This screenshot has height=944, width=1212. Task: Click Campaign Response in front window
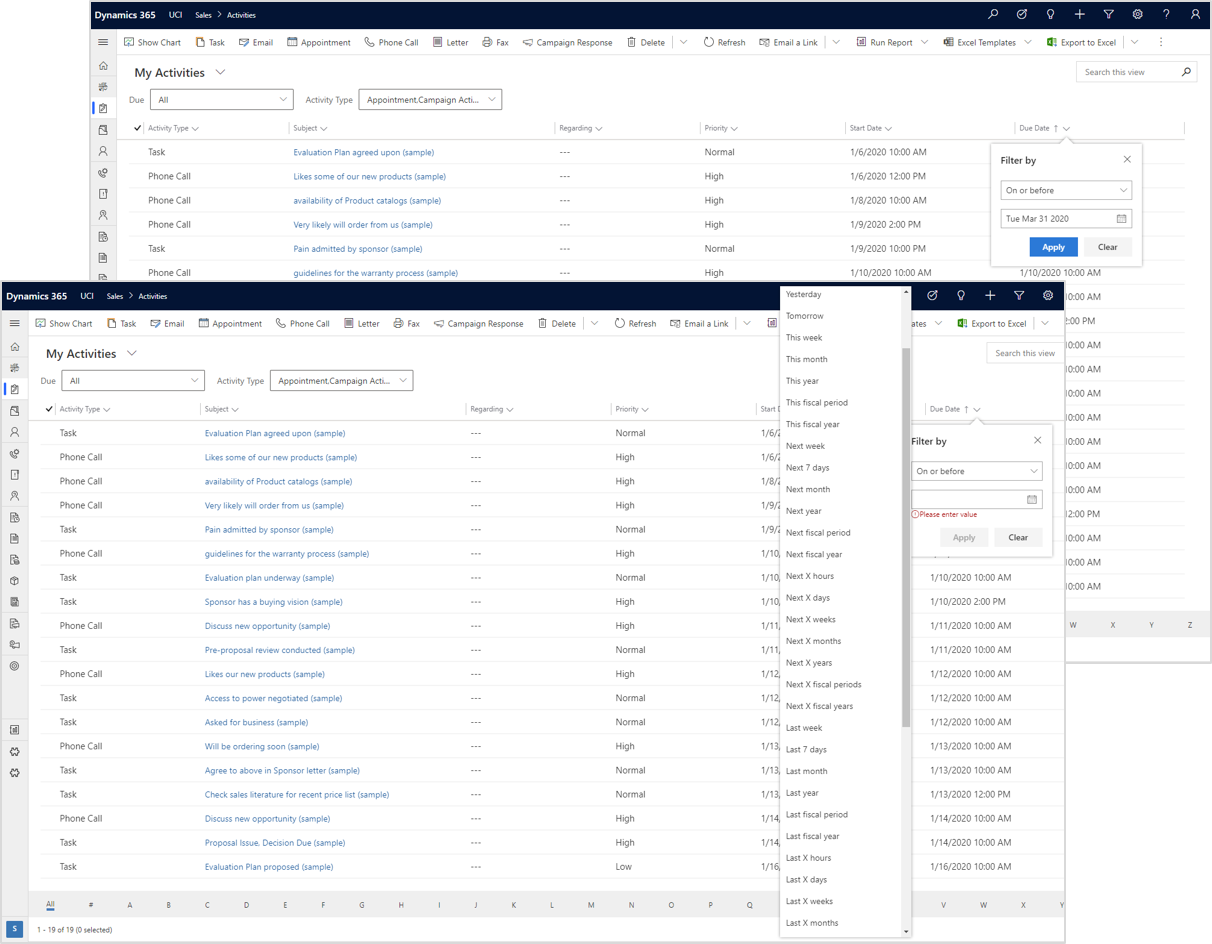(x=478, y=323)
